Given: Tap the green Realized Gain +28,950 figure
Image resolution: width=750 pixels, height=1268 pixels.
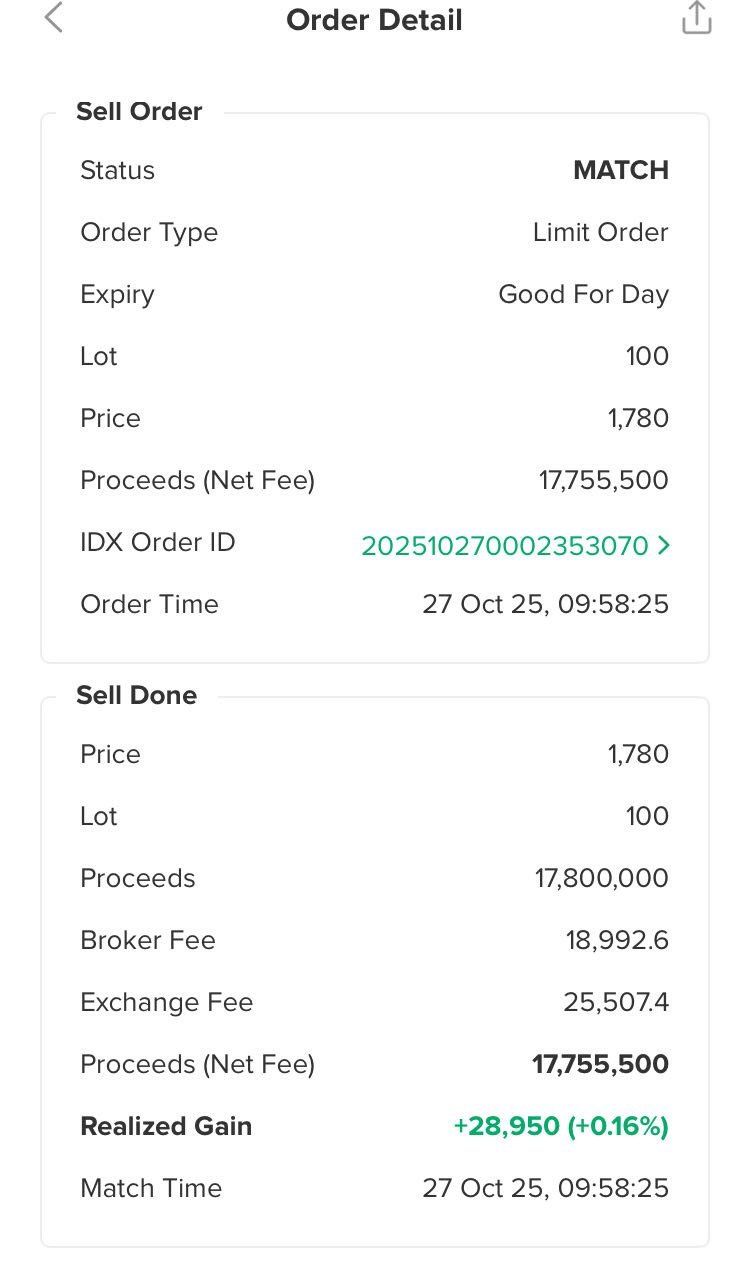Looking at the screenshot, I should point(560,1126).
